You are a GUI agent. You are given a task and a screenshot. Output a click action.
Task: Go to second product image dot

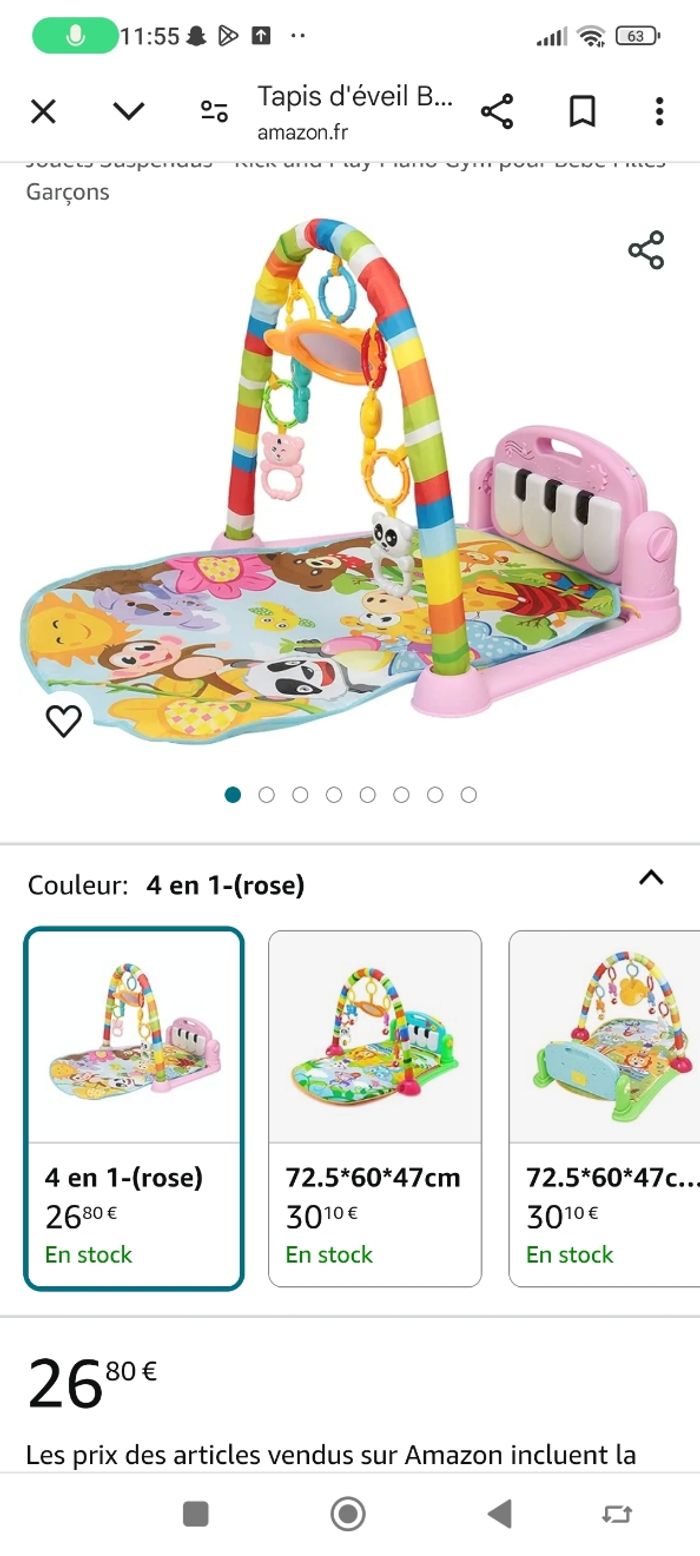pos(266,795)
